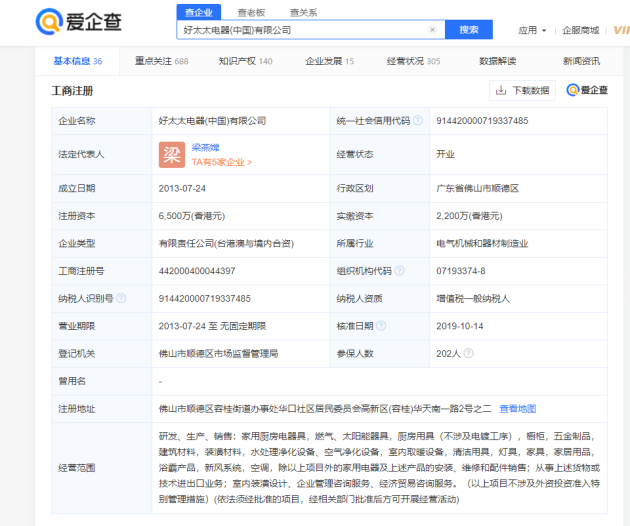Open the 重点关注 688 tab
630x526 pixels.
click(x=161, y=61)
